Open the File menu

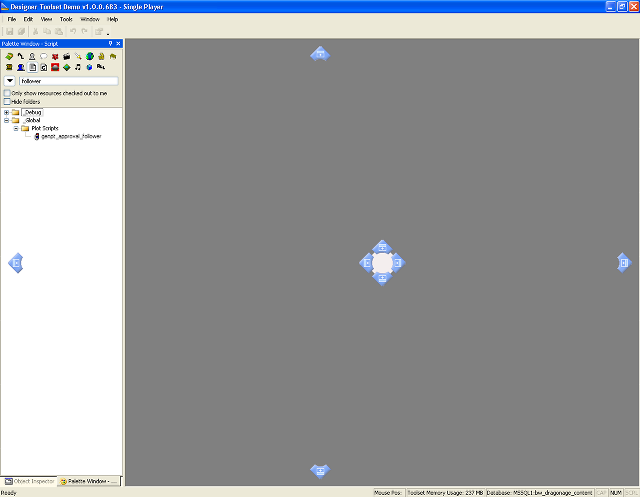(x=12, y=19)
